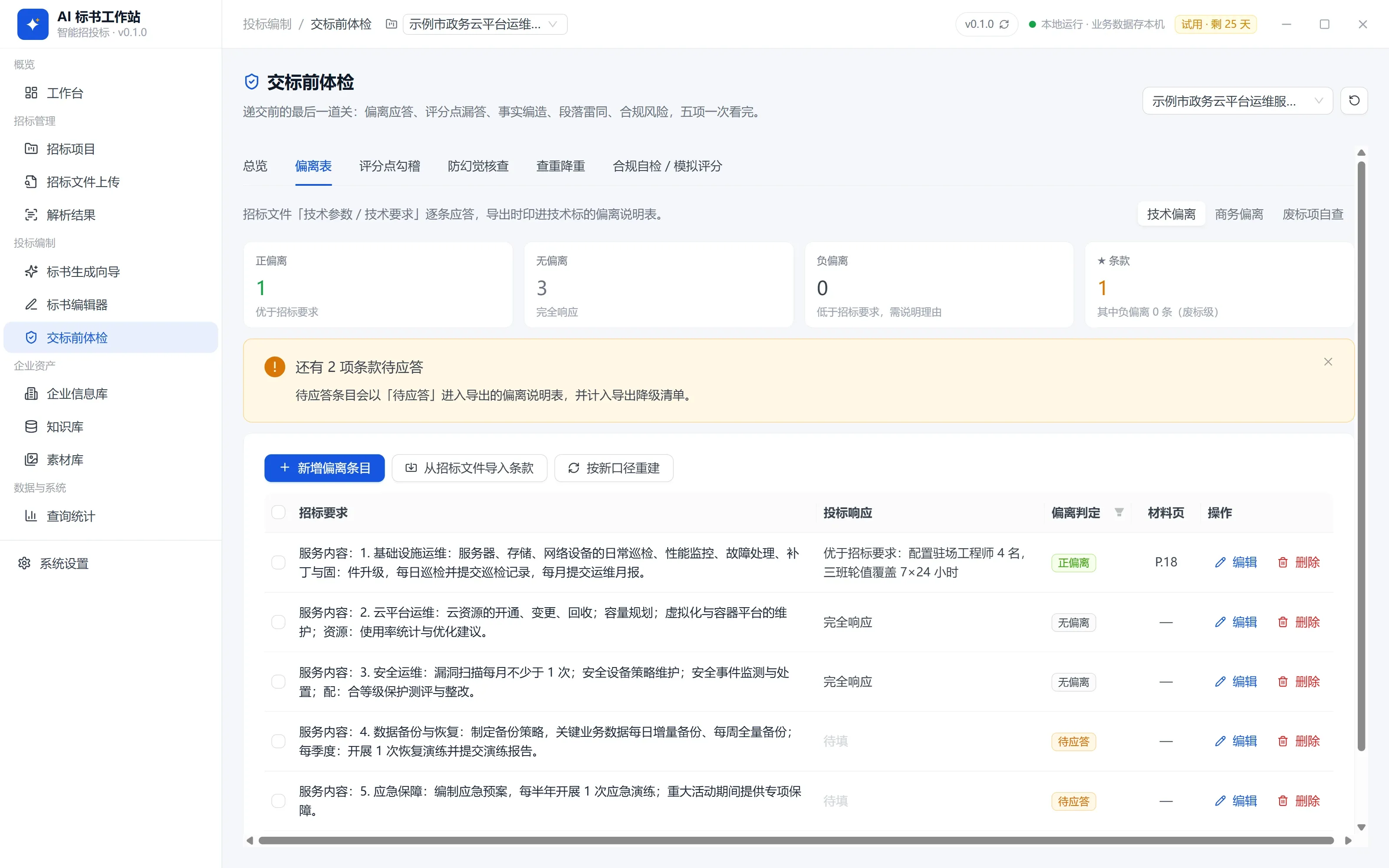This screenshot has height=868, width=1389.
Task: Open the 知识库 database item
Action: pos(111,427)
